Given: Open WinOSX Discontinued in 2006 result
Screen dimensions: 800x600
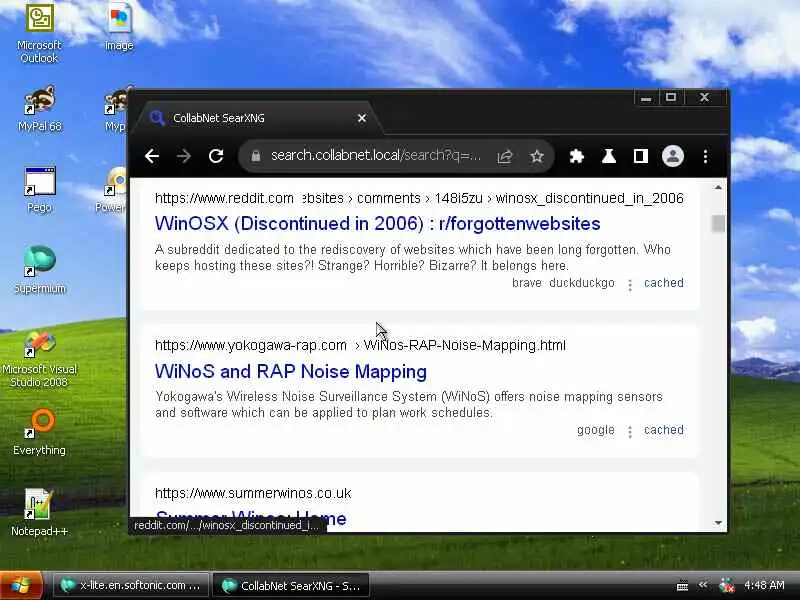Looking at the screenshot, I should 378,223.
